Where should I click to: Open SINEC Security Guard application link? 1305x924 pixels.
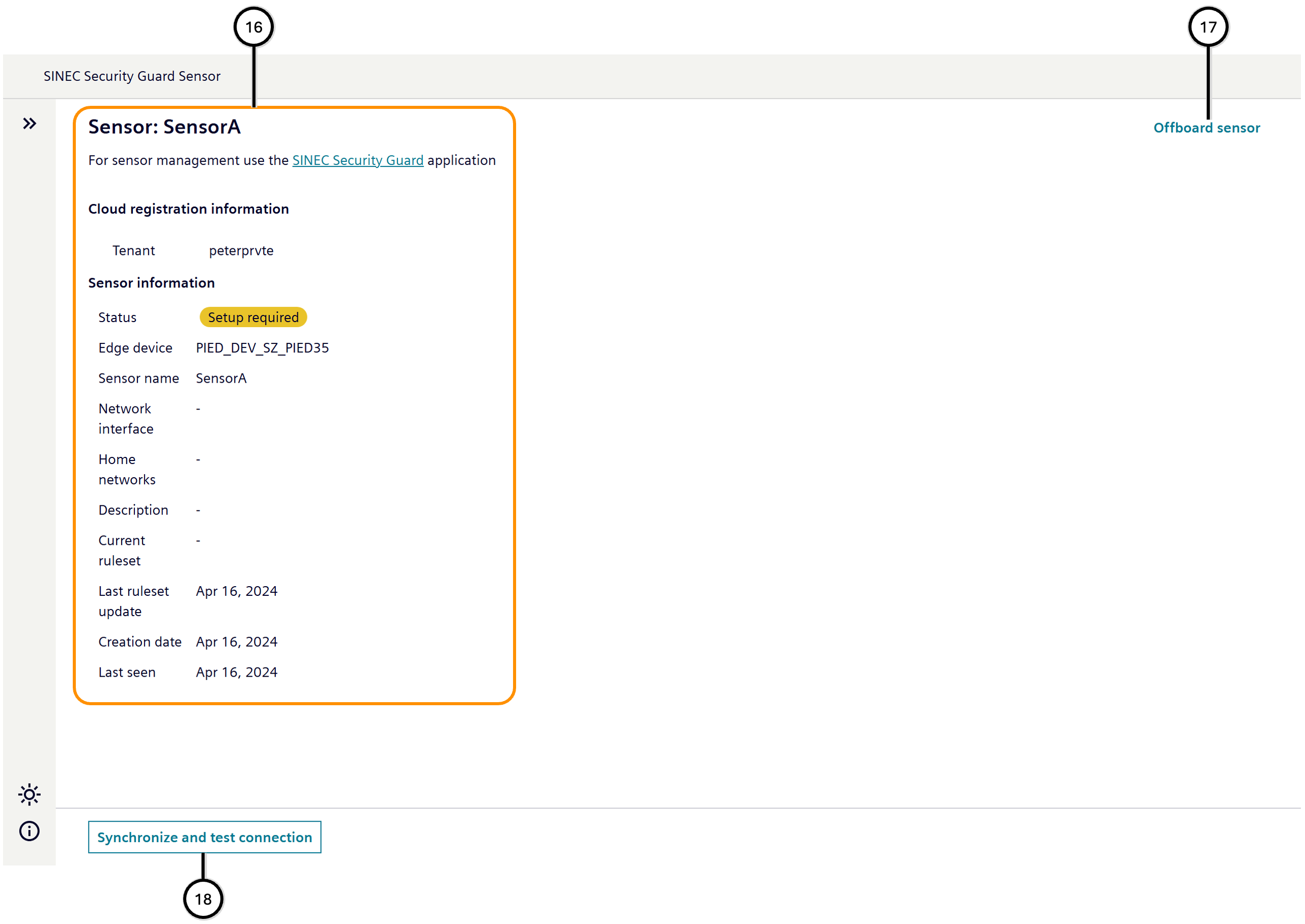point(357,160)
